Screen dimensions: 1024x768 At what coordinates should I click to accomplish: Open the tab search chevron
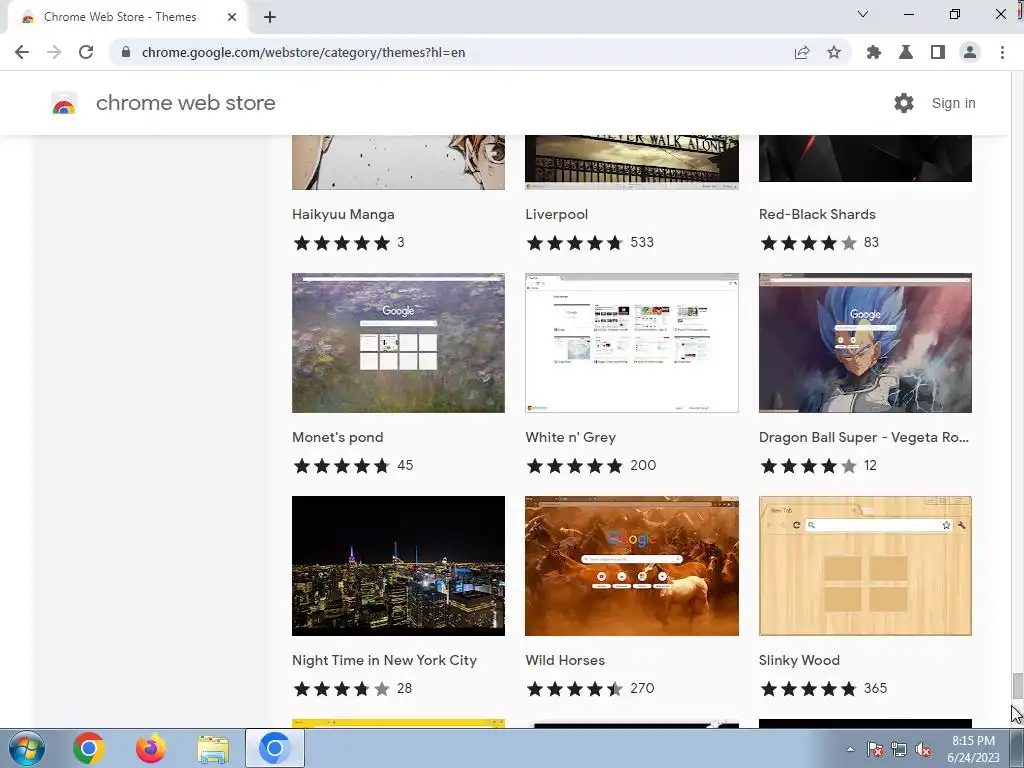863,14
